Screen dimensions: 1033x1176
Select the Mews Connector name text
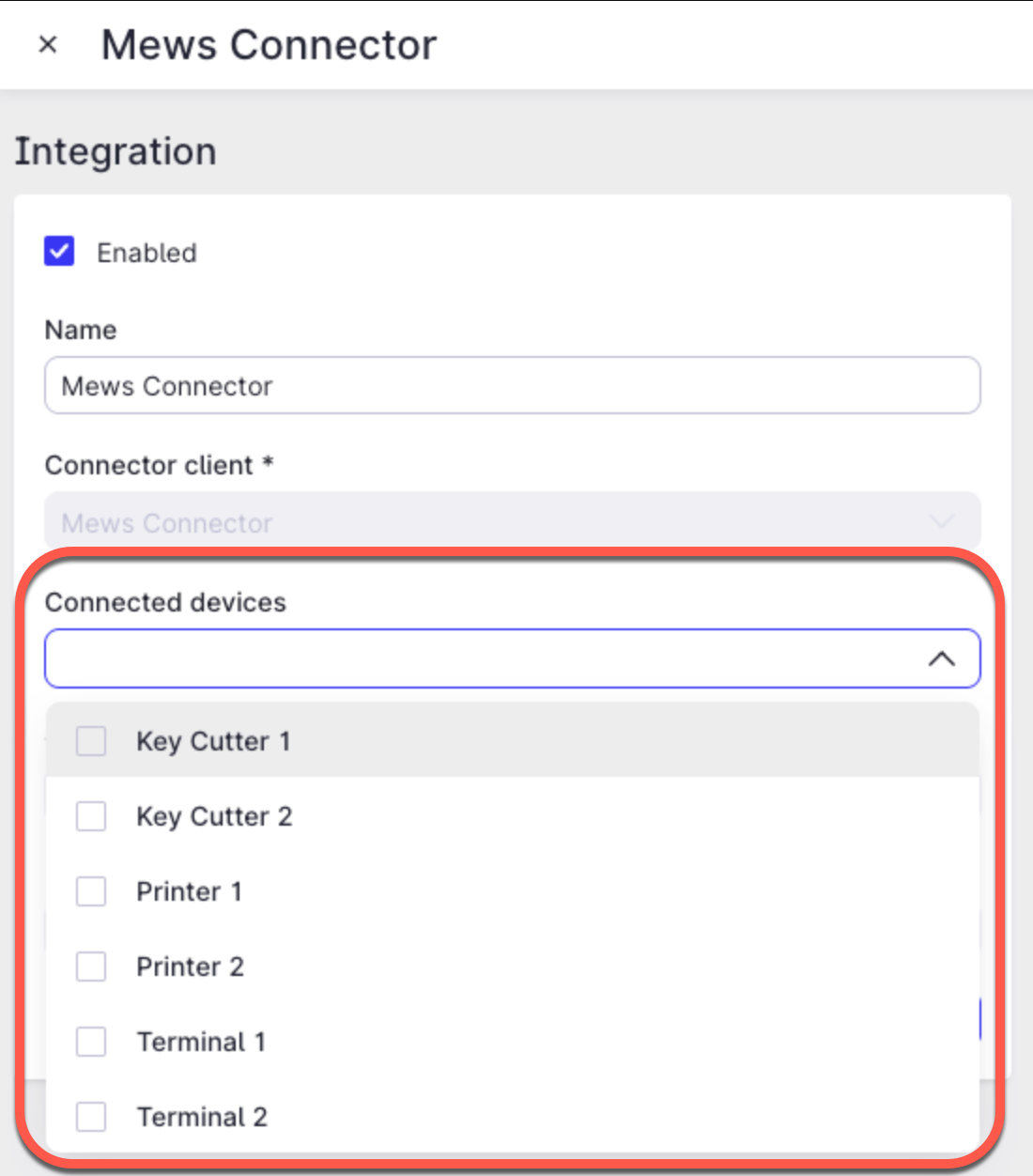click(167, 385)
